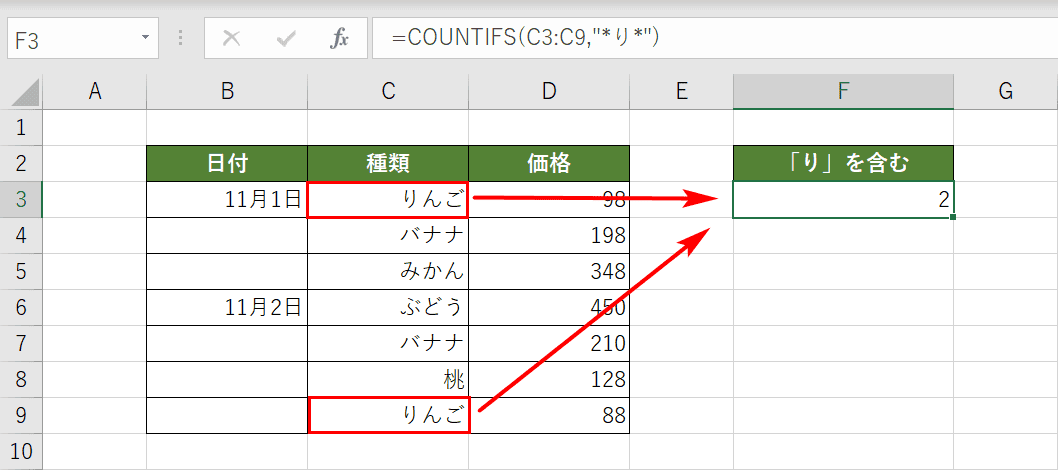The width and height of the screenshot is (1058, 470).
Task: Select row 7 header
Action: click(21, 344)
